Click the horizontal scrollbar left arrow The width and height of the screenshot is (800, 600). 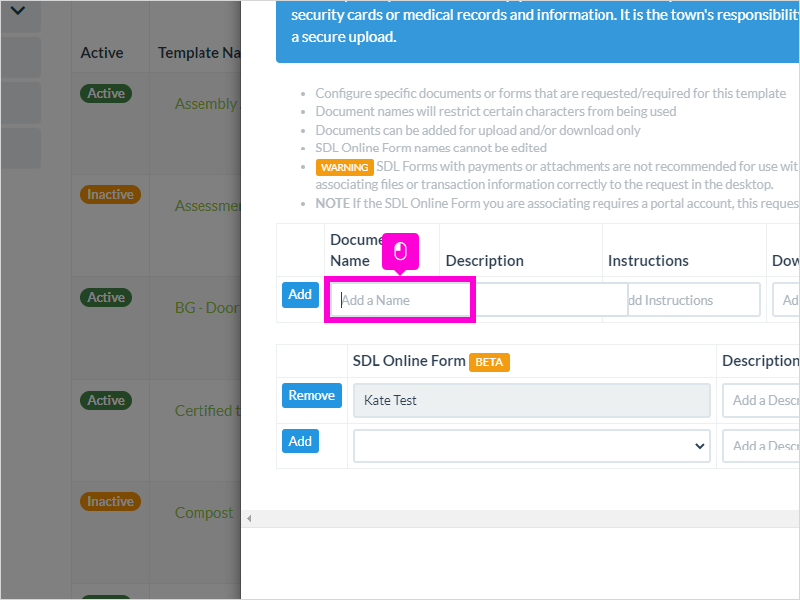249,518
